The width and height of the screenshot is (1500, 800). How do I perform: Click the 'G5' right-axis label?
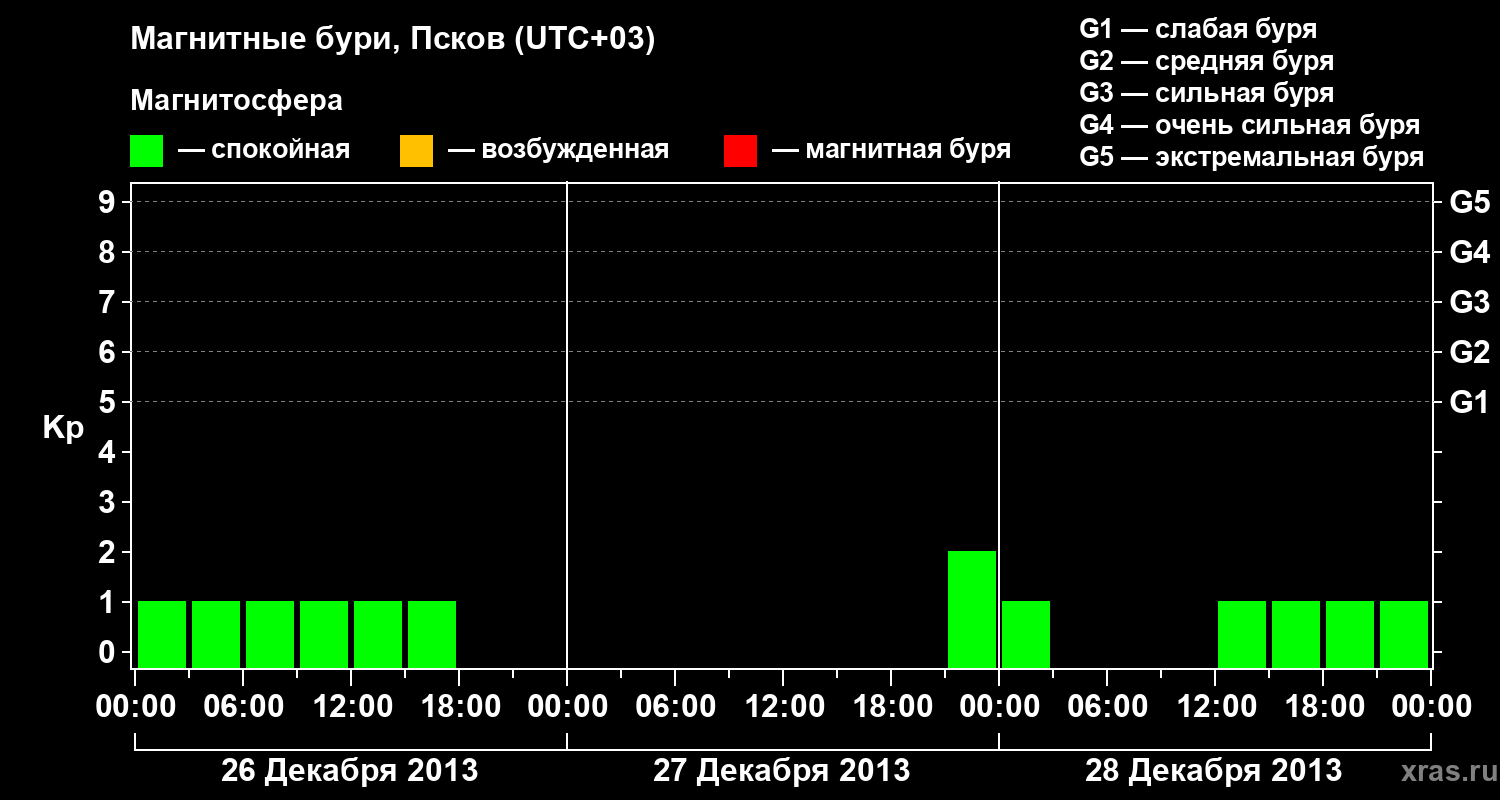(1469, 202)
